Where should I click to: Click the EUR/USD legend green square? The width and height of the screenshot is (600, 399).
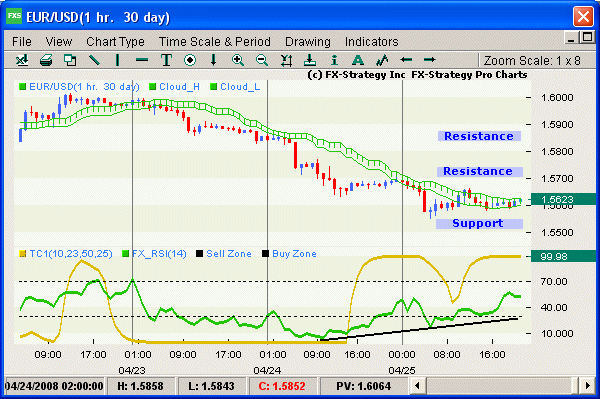(23, 87)
